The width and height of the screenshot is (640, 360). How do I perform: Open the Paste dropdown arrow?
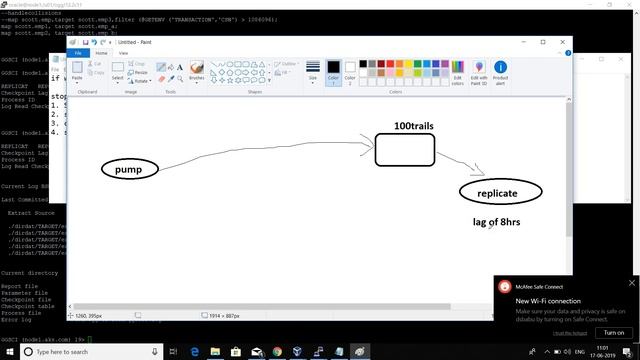click(77, 83)
